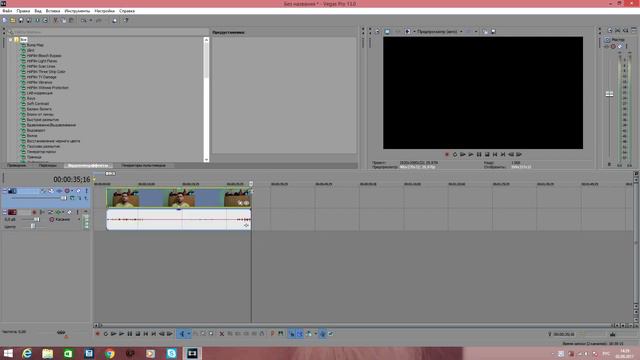
Task: Click Record in timeline transport bar
Action: (98, 334)
